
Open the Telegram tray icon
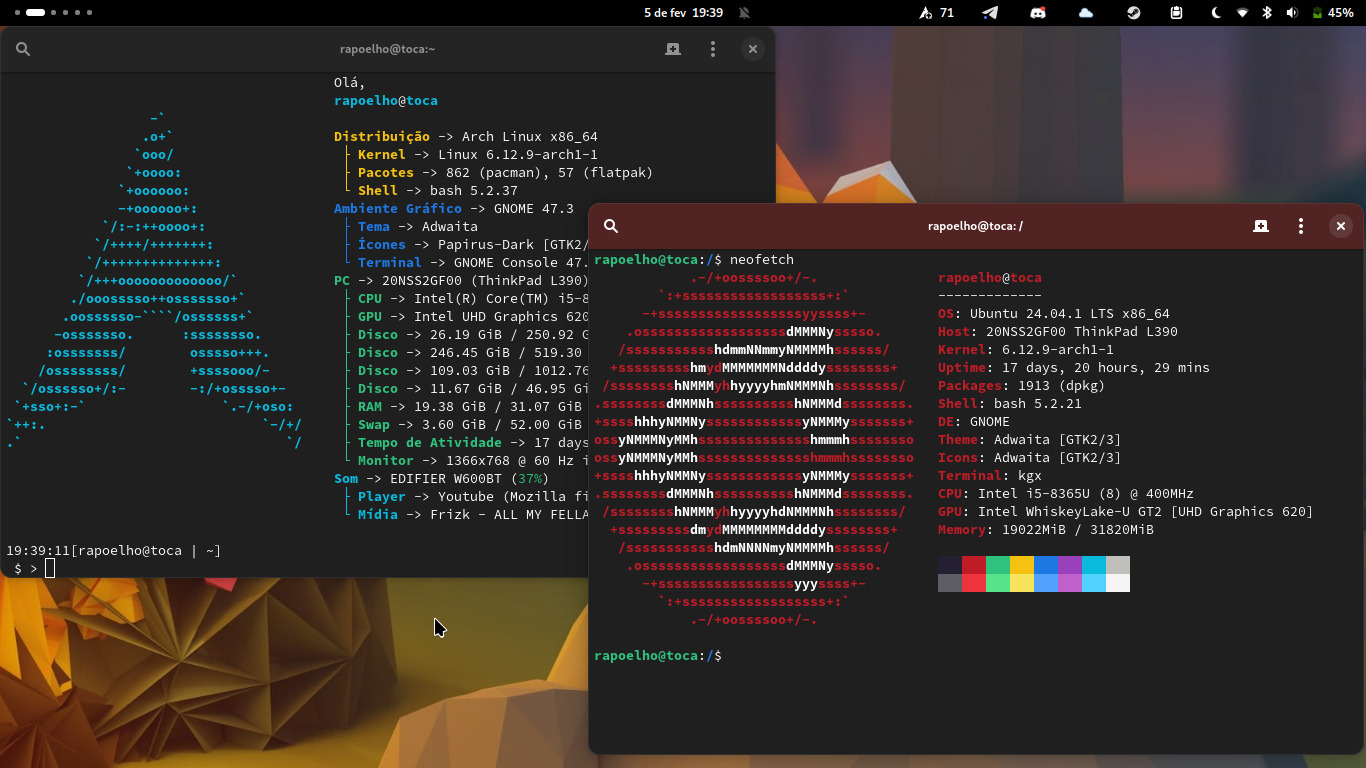pyautogui.click(x=990, y=13)
